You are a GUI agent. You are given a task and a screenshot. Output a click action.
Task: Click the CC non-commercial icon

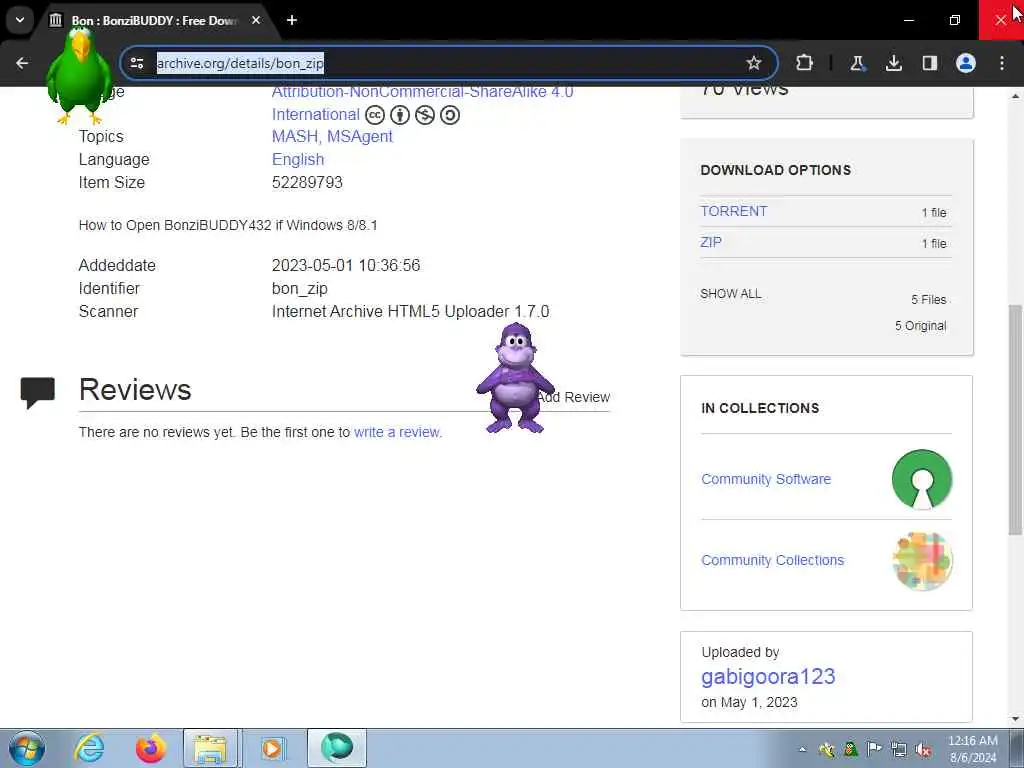tap(424, 115)
